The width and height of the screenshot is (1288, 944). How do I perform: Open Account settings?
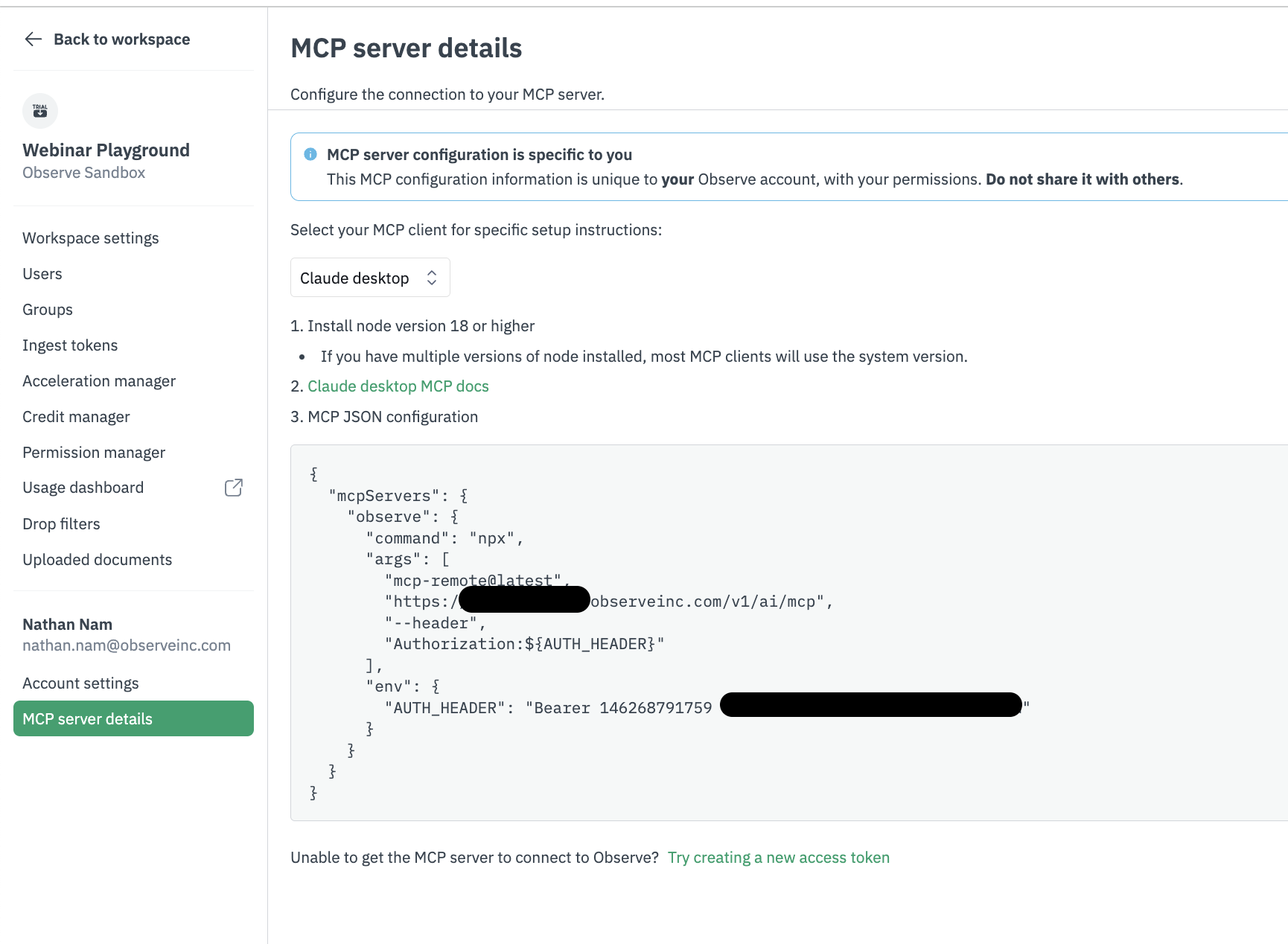(x=80, y=683)
